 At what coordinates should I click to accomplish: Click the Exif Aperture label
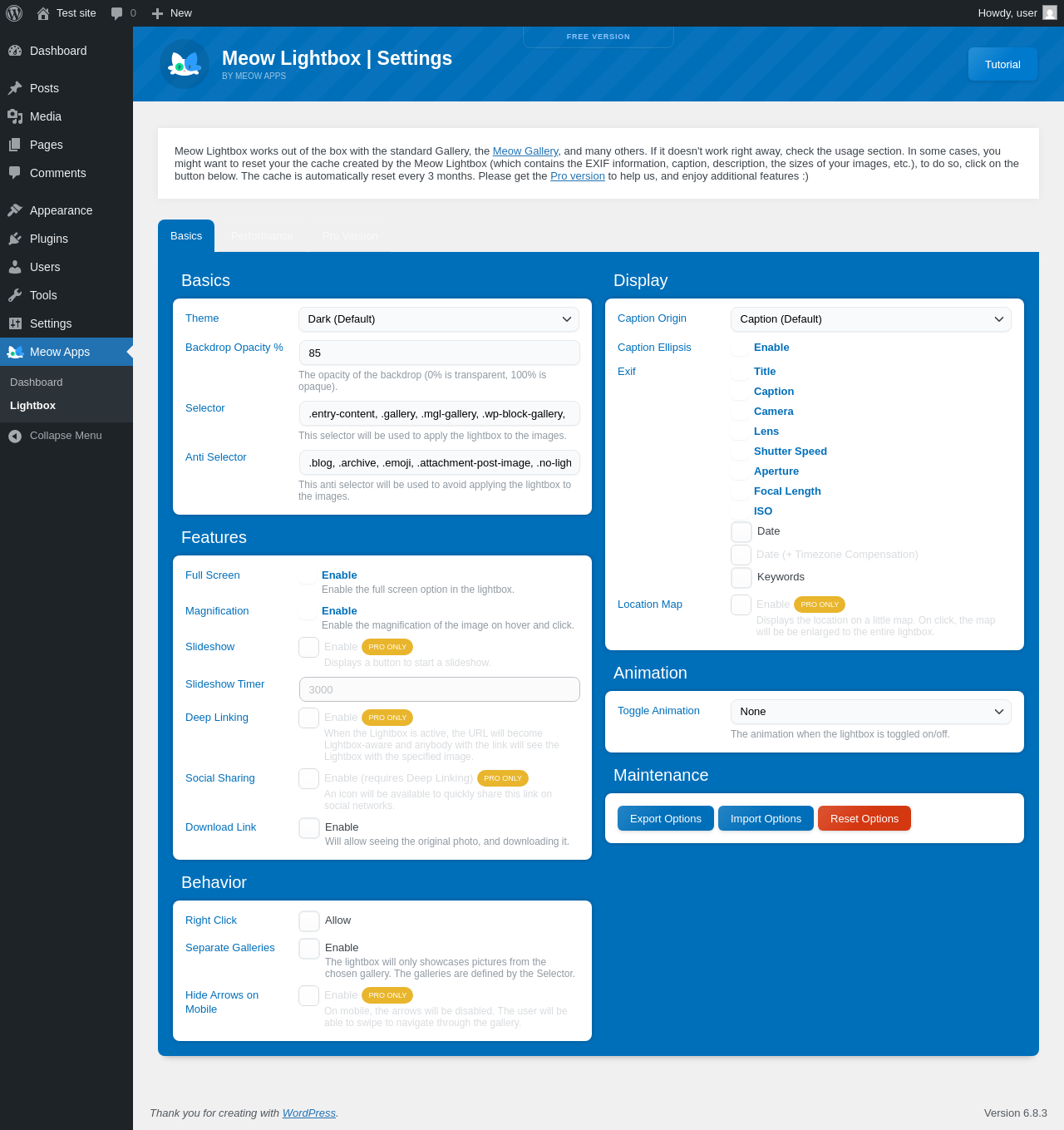pyautogui.click(x=776, y=471)
